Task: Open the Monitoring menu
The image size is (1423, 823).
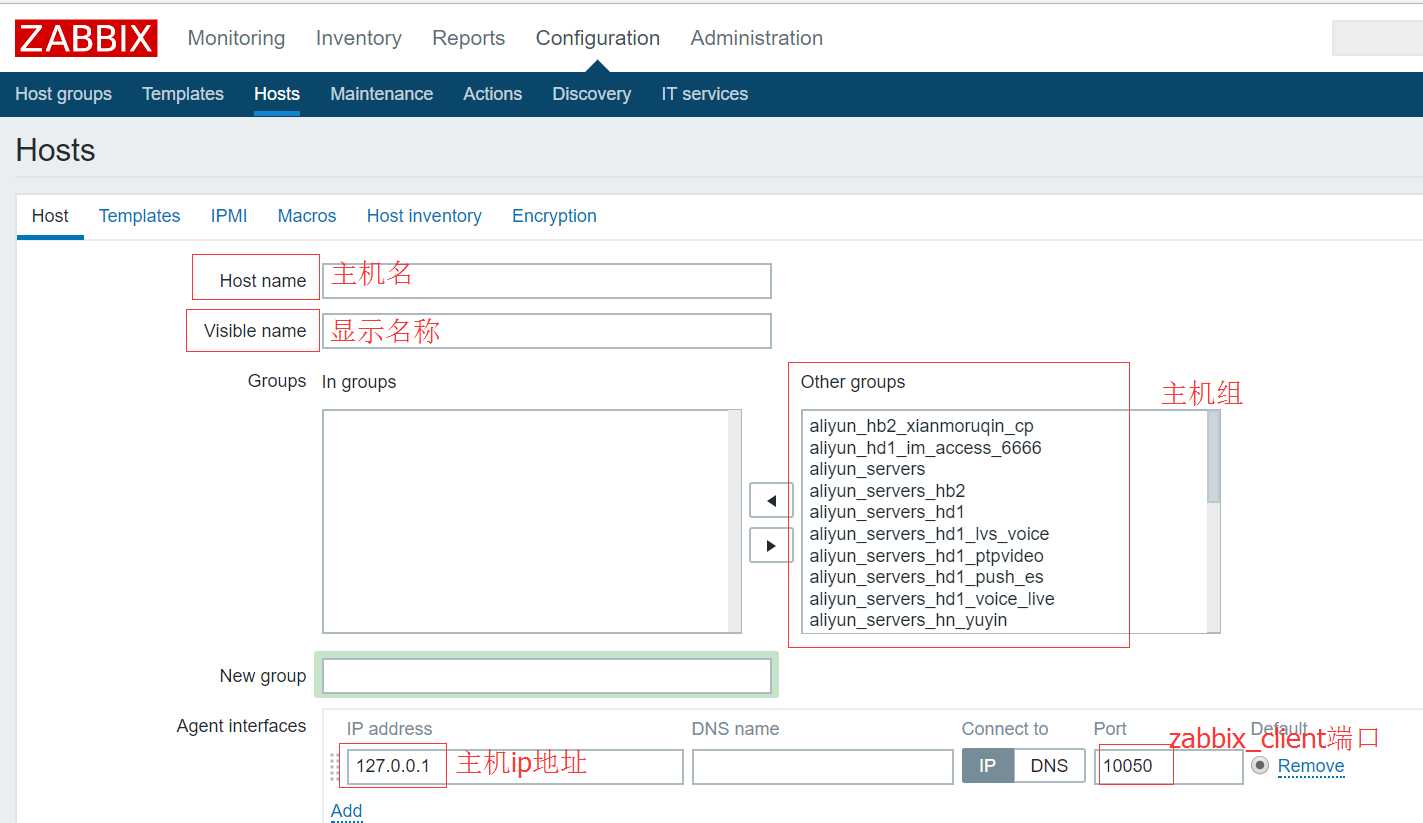Action: click(236, 38)
